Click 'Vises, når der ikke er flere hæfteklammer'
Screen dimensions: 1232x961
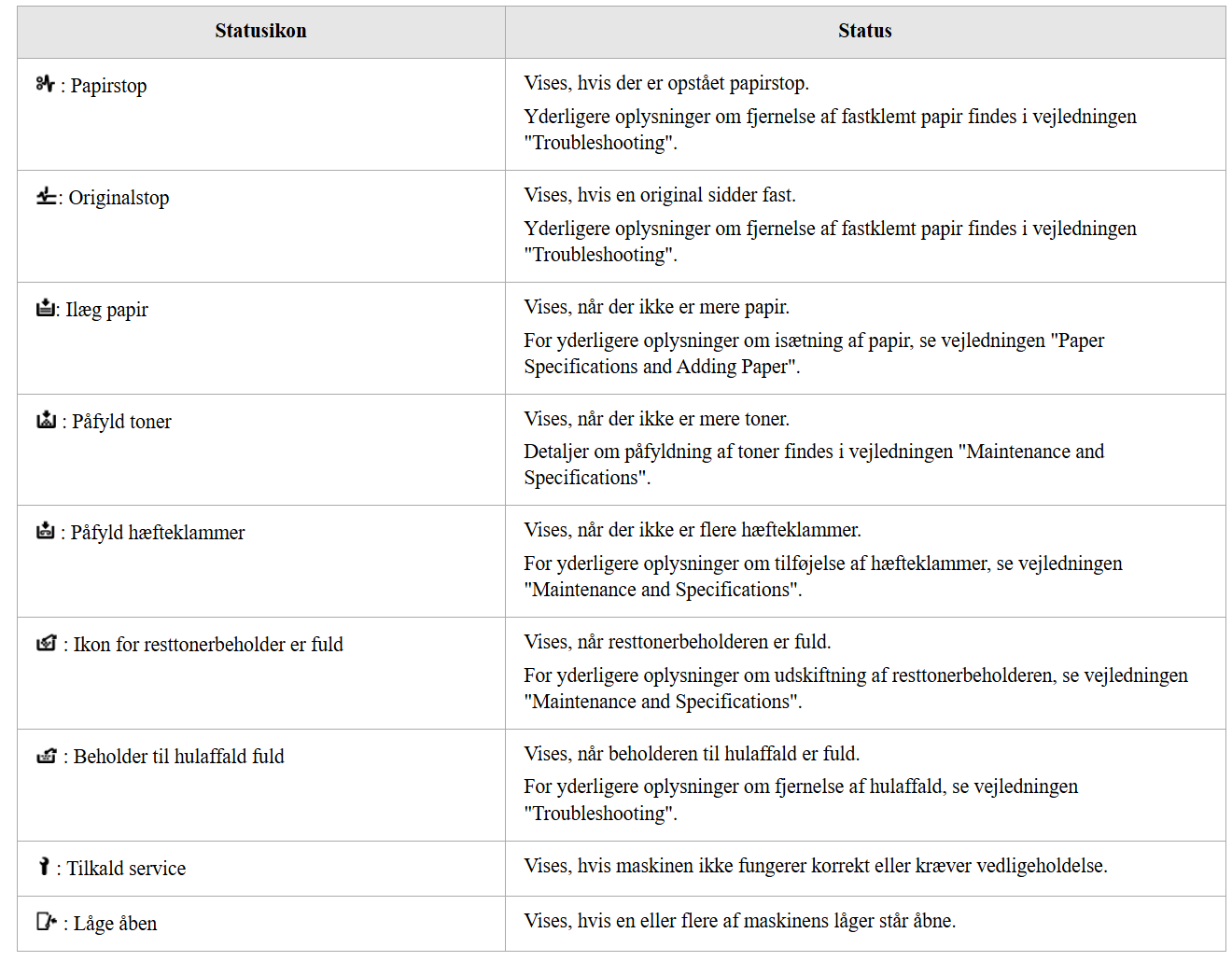click(x=692, y=530)
